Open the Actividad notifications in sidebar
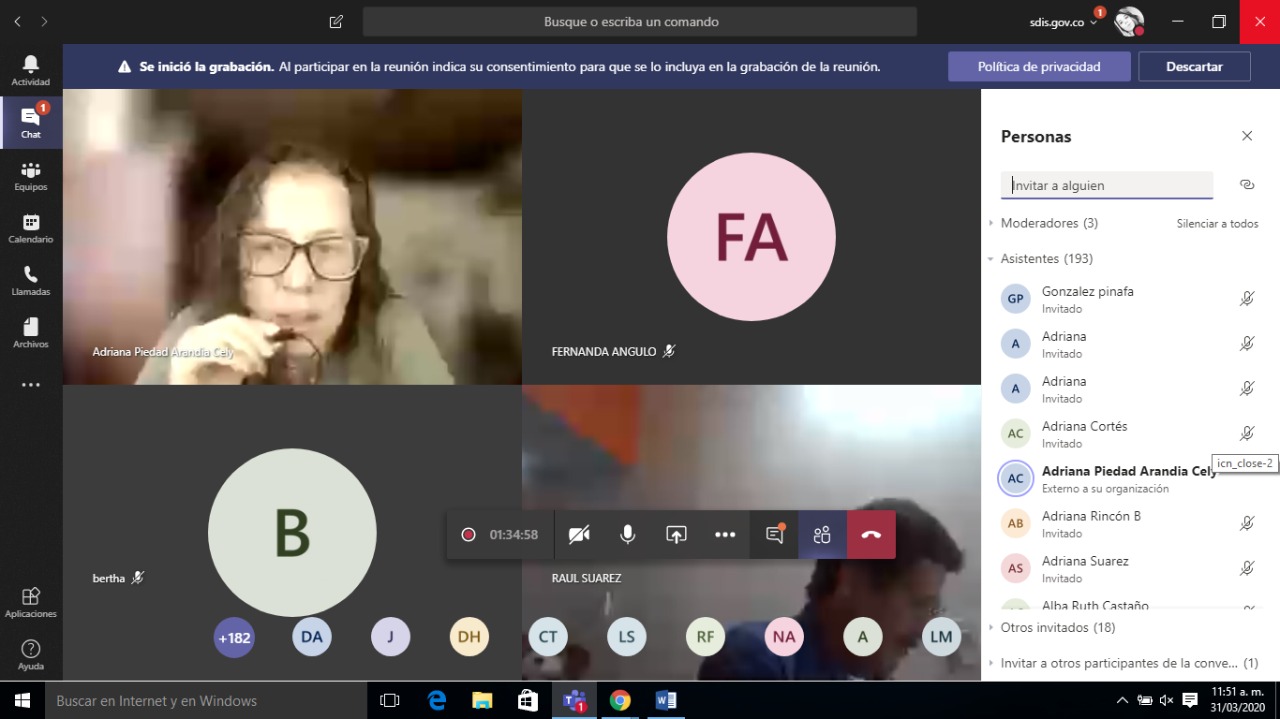 [x=31, y=70]
